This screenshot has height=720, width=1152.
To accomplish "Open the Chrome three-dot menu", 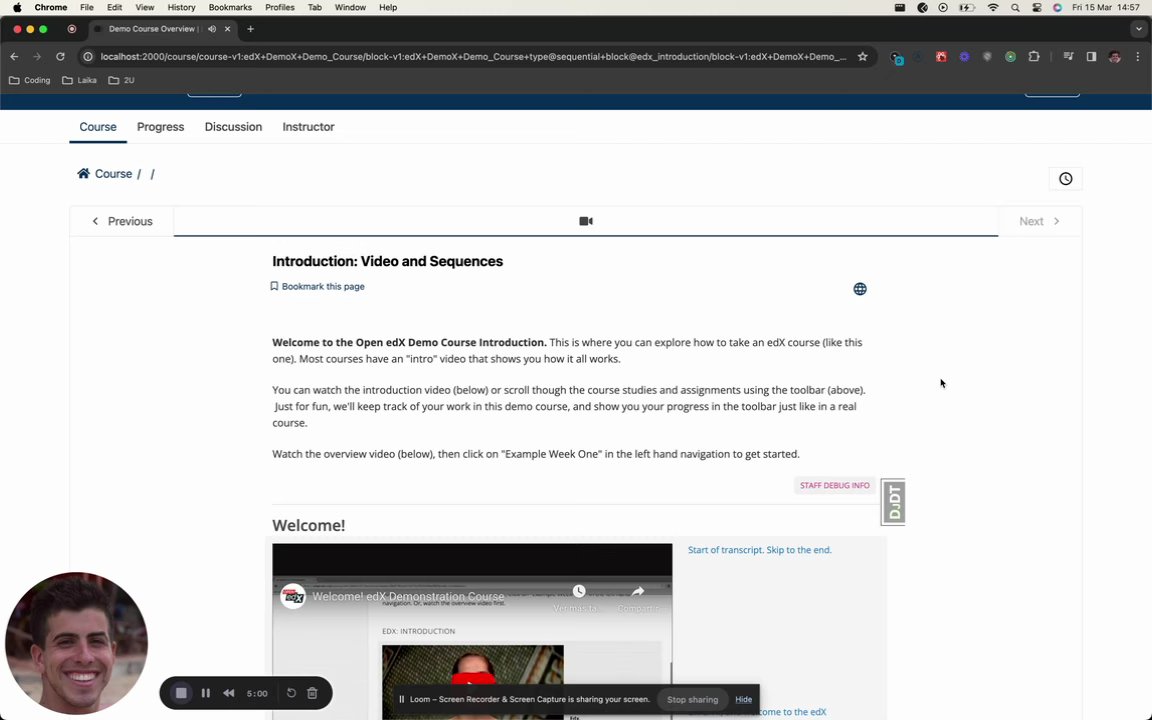I will coord(1137,57).
